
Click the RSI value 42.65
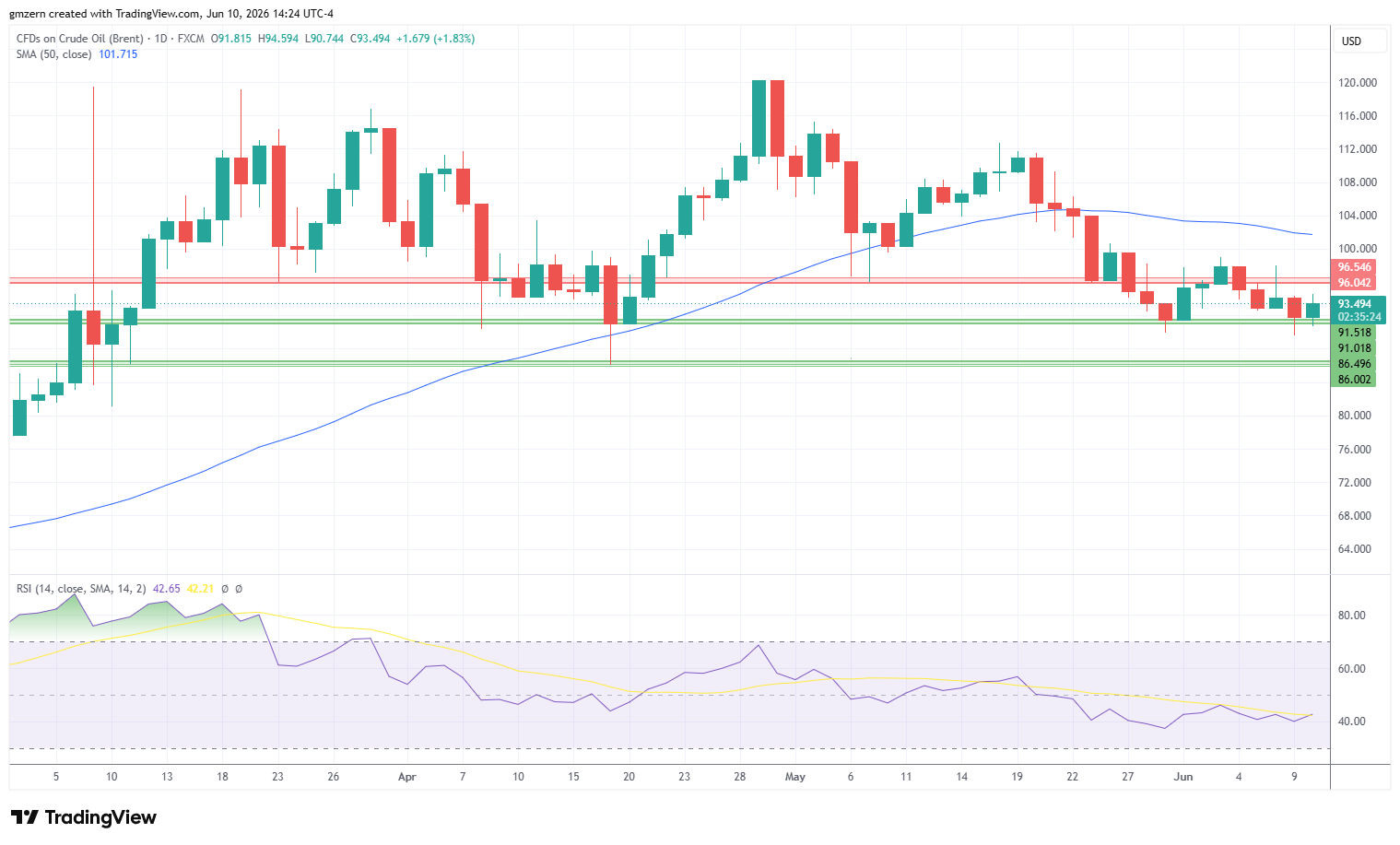point(167,589)
